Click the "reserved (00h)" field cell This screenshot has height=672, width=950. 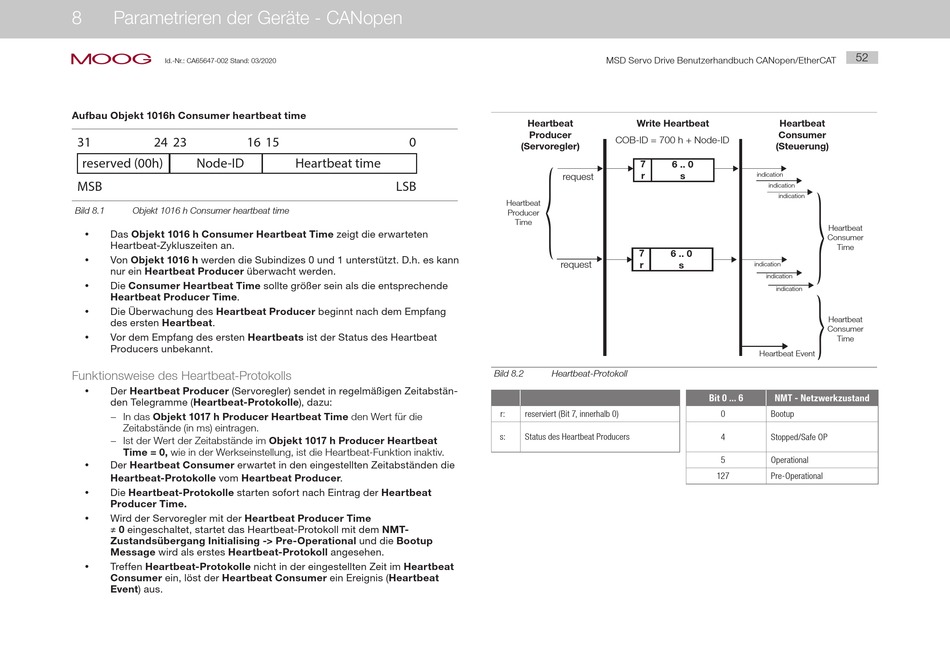(x=123, y=164)
